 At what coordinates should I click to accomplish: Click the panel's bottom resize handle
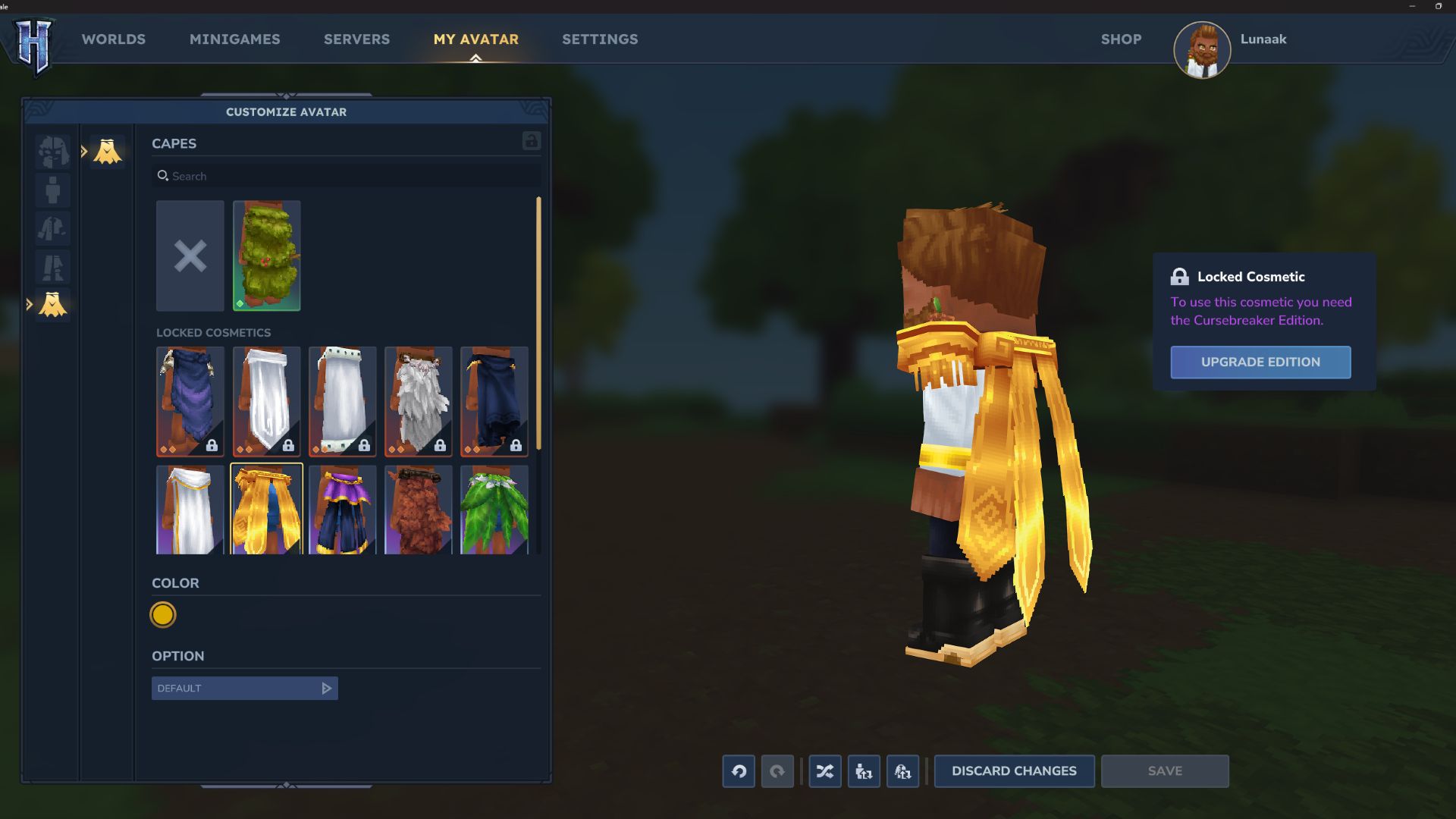coord(286,785)
